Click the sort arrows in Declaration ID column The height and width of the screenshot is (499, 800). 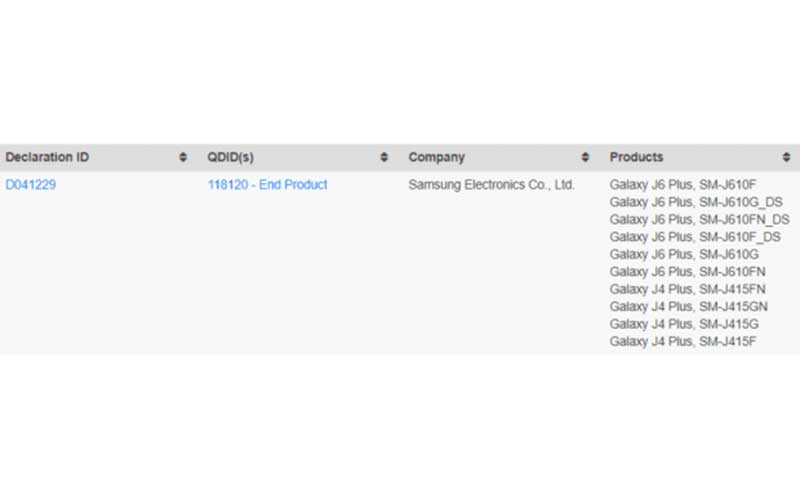click(183, 158)
